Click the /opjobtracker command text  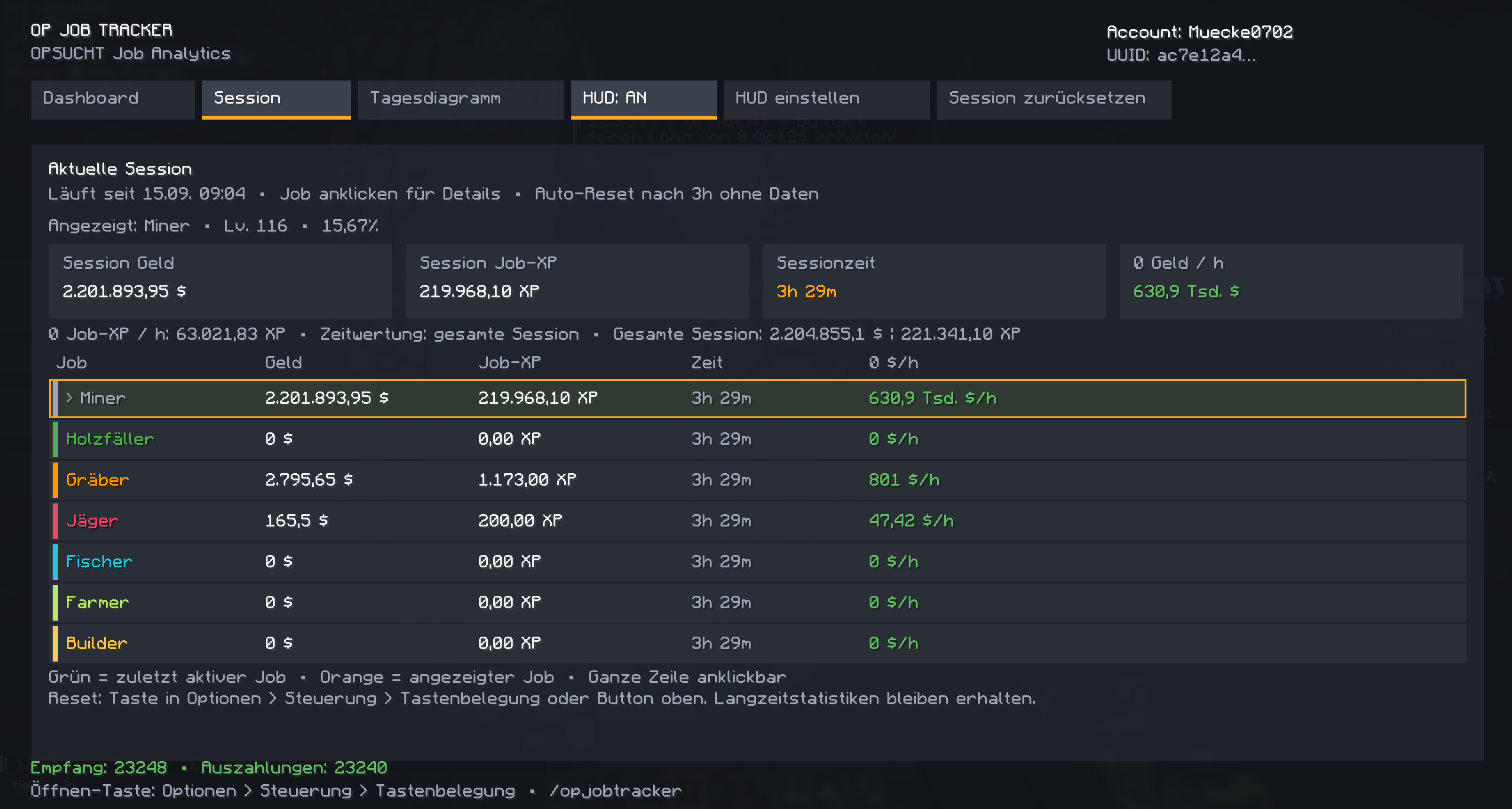point(615,791)
